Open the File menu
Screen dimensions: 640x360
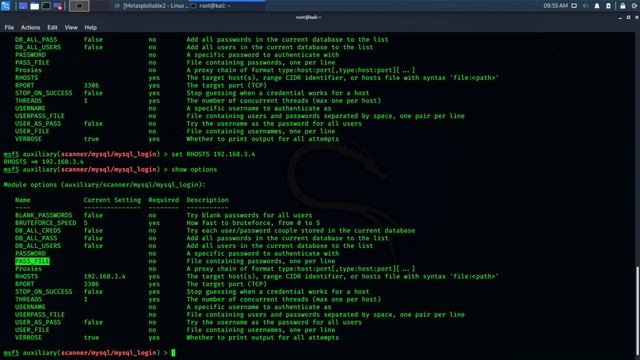point(9,27)
